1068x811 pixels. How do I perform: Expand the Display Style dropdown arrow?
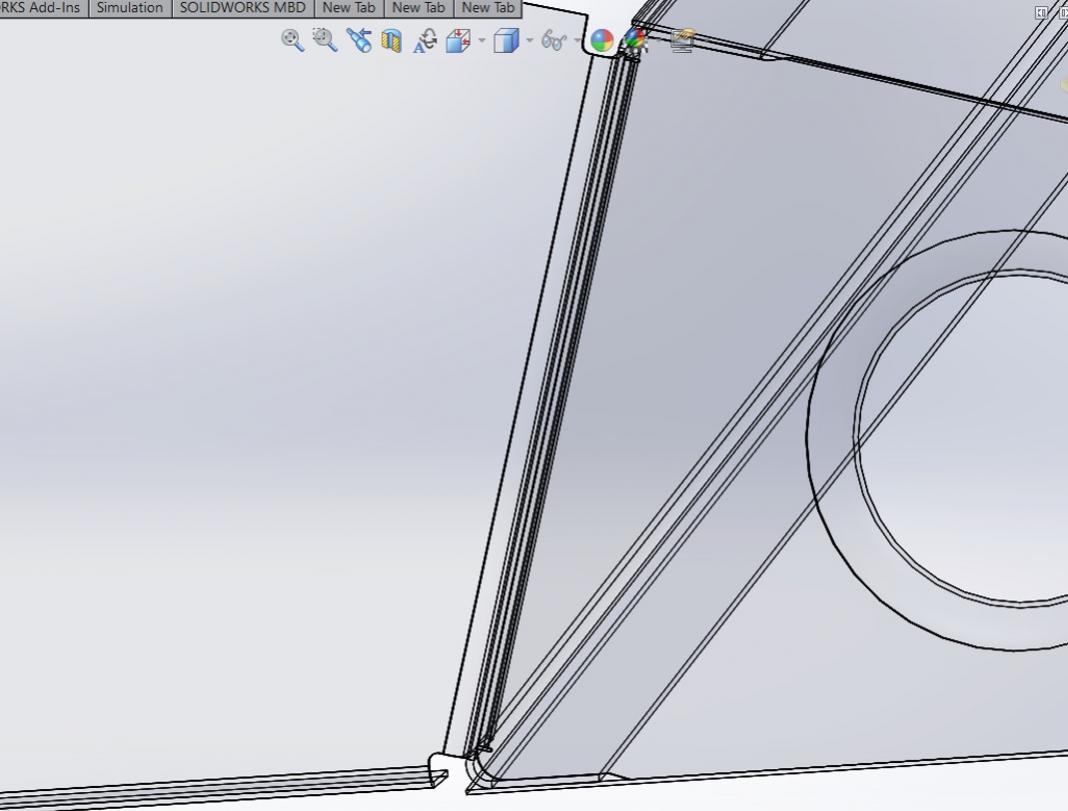click(529, 41)
